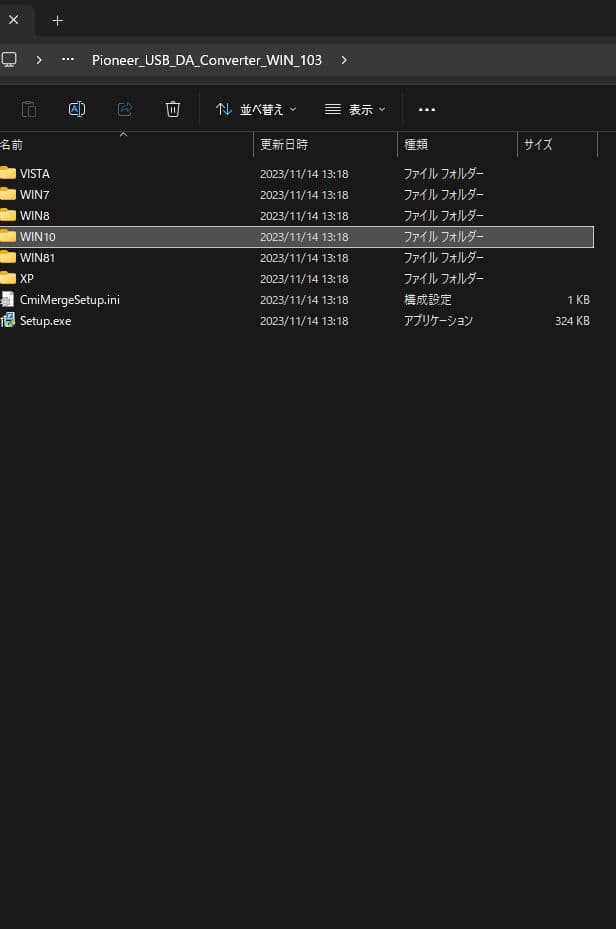Click the Paste clipboard icon in toolbar
Image resolution: width=616 pixels, height=929 pixels.
[x=29, y=109]
